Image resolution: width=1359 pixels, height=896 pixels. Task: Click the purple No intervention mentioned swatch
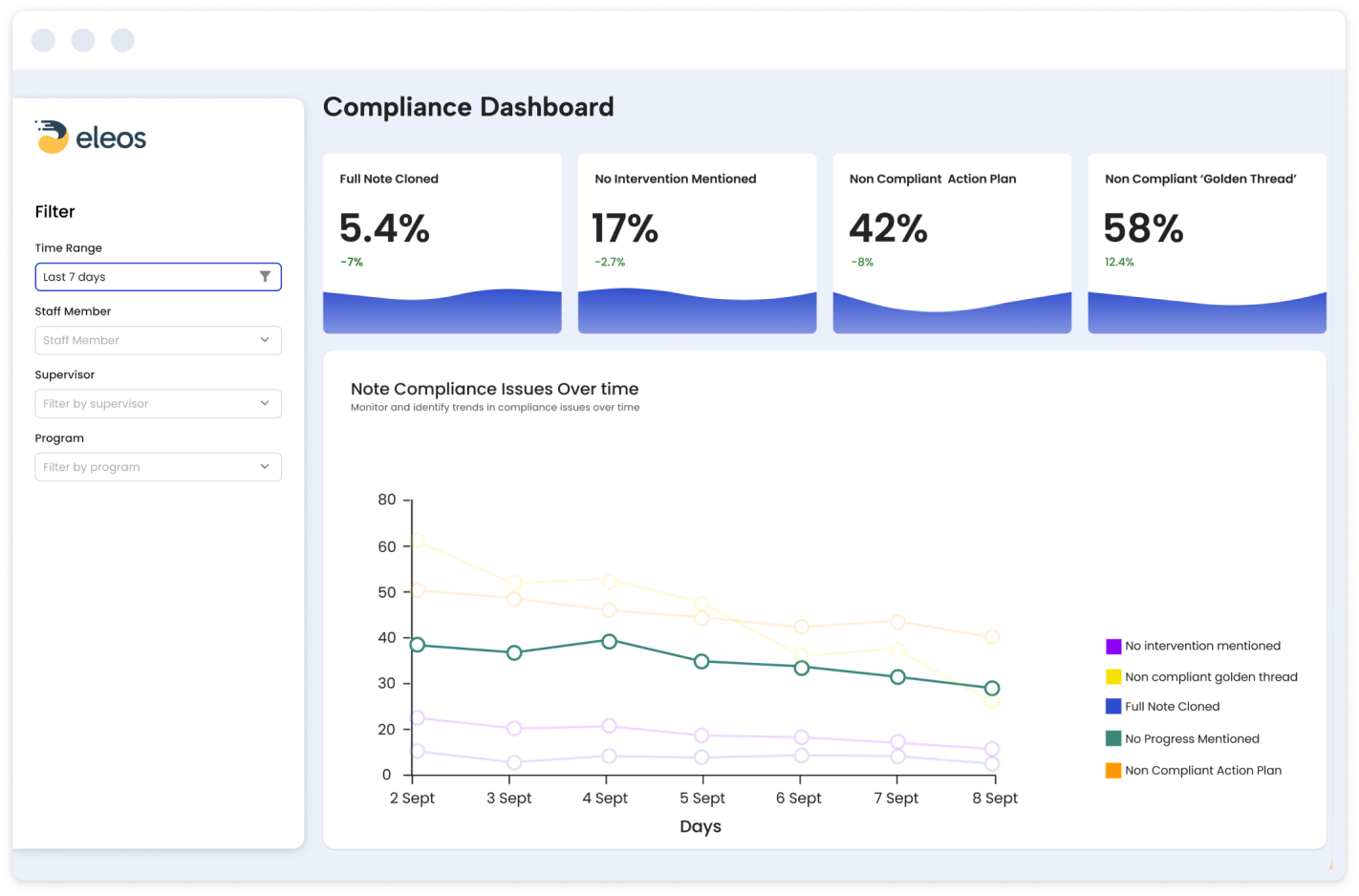click(1113, 647)
